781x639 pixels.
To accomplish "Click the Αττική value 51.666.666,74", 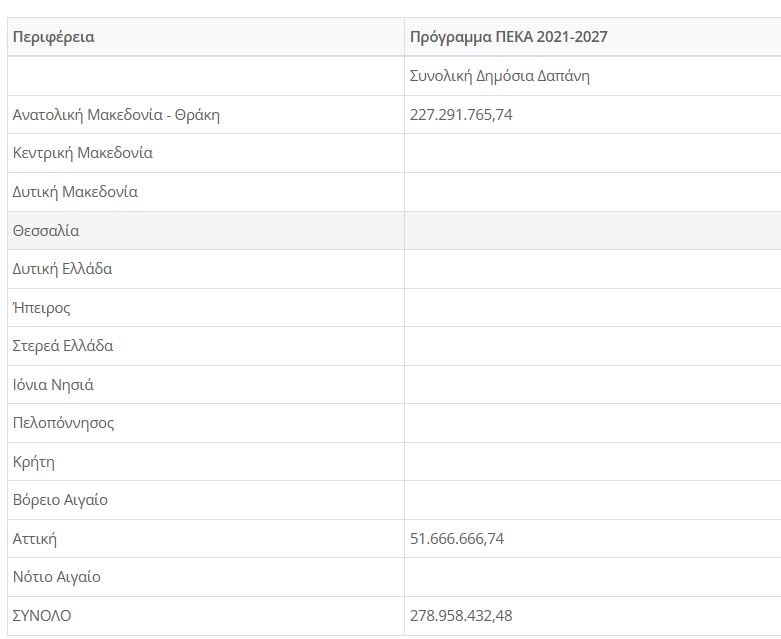I will 457,538.
